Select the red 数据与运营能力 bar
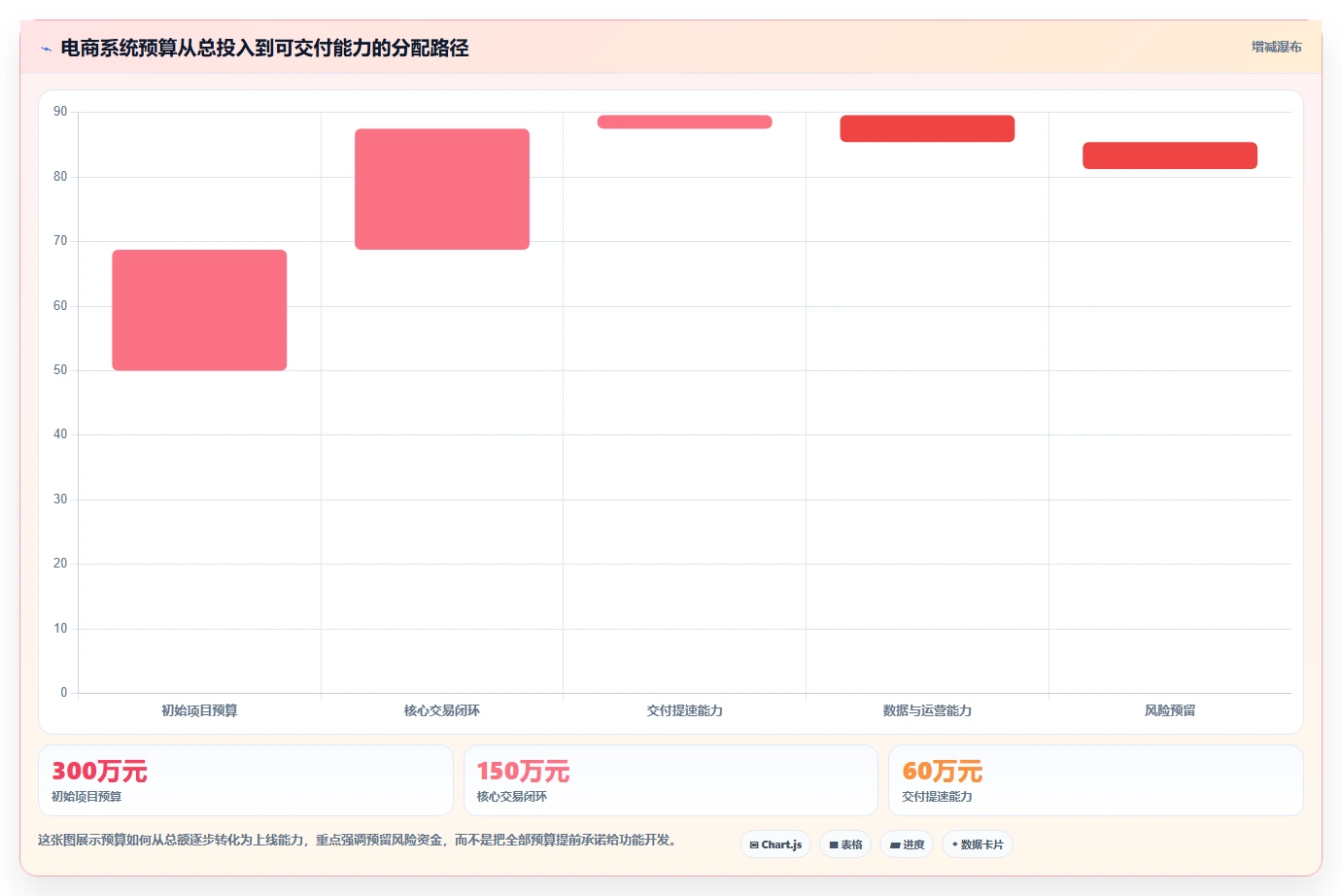 pyautogui.click(x=927, y=128)
